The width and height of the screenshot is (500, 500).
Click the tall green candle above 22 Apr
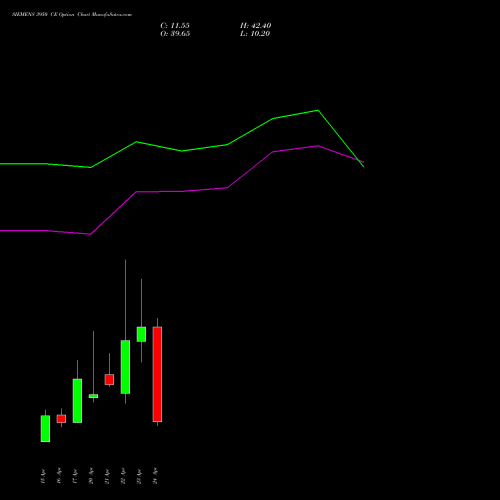125,367
